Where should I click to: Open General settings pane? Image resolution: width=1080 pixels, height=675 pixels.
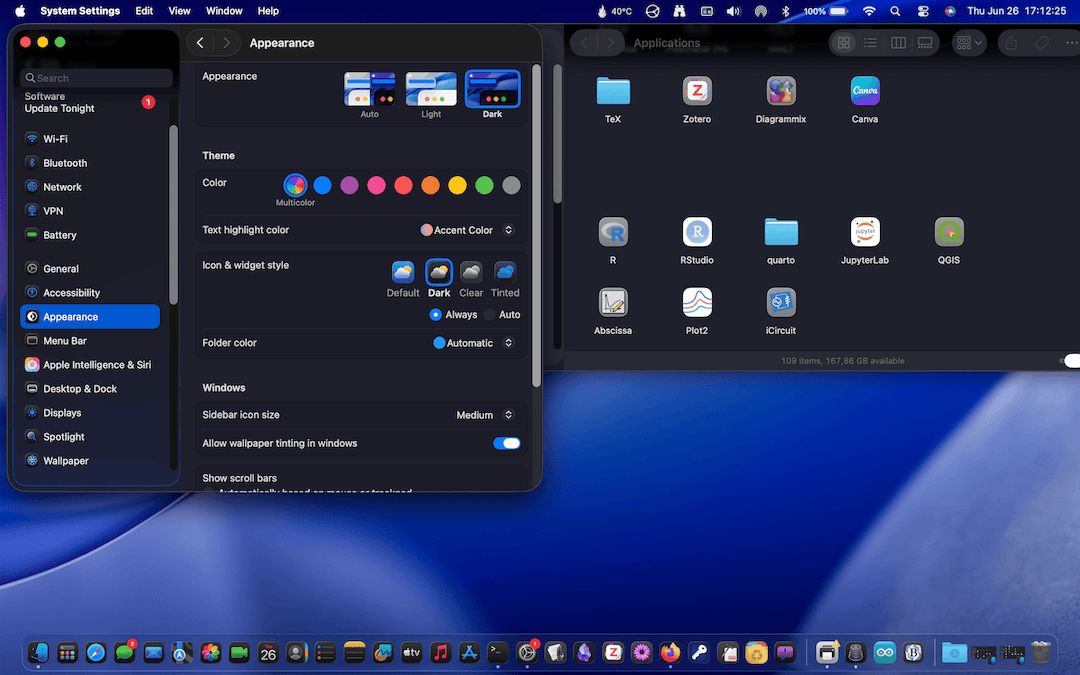[x=90, y=269]
